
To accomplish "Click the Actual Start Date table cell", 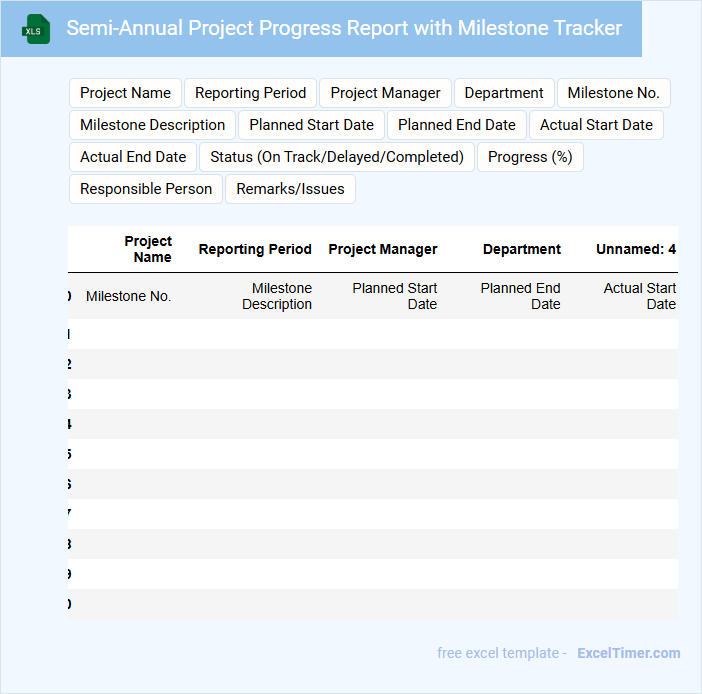I will tap(639, 296).
